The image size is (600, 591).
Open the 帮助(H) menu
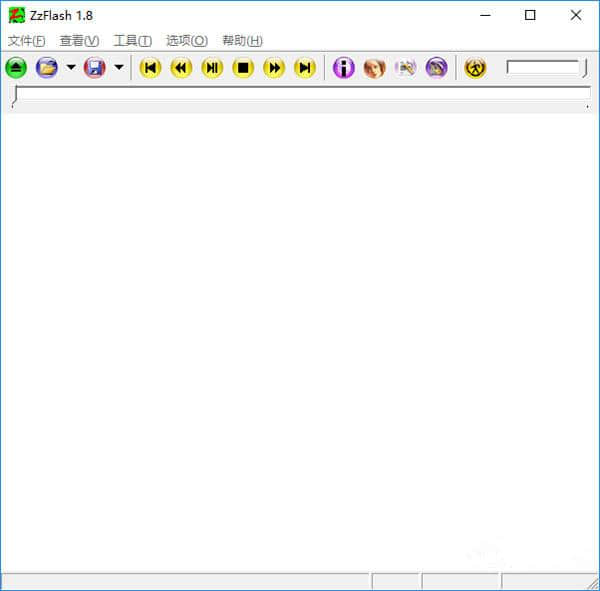[x=242, y=41]
